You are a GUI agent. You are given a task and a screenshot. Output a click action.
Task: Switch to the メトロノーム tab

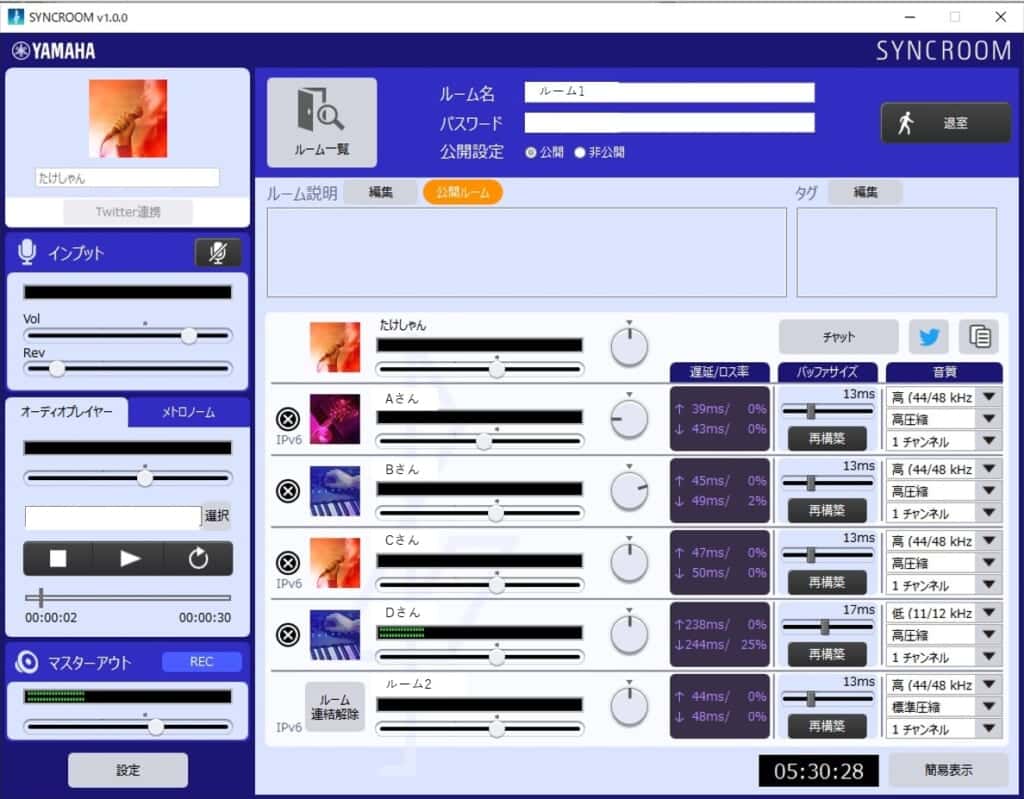[x=189, y=412]
